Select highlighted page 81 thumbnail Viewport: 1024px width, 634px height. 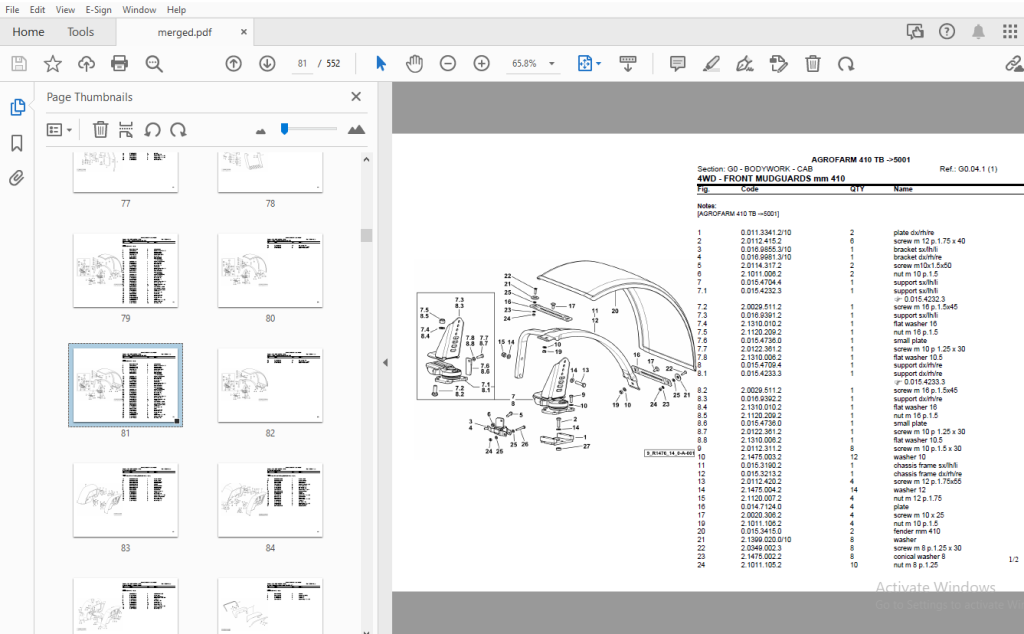click(125, 385)
